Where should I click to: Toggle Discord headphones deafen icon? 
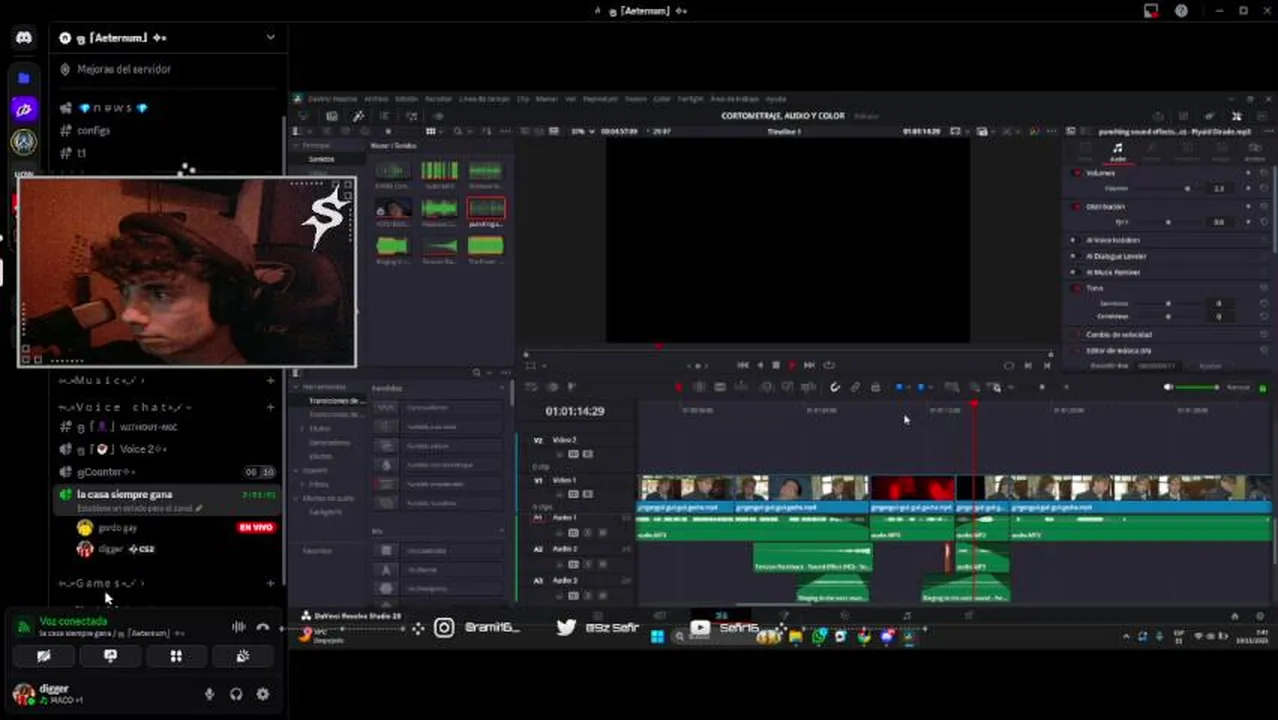pyautogui.click(x=236, y=694)
